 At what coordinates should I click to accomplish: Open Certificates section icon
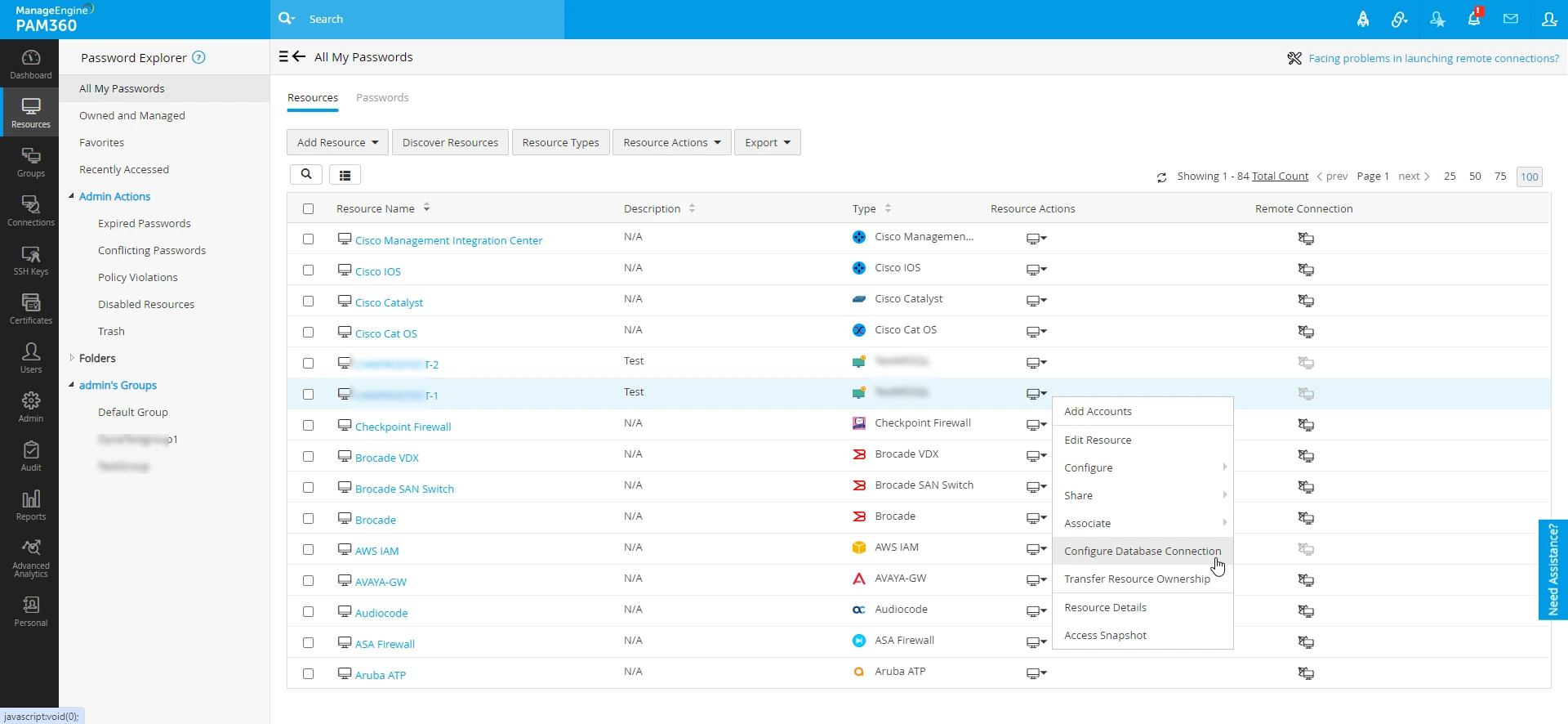[31, 303]
